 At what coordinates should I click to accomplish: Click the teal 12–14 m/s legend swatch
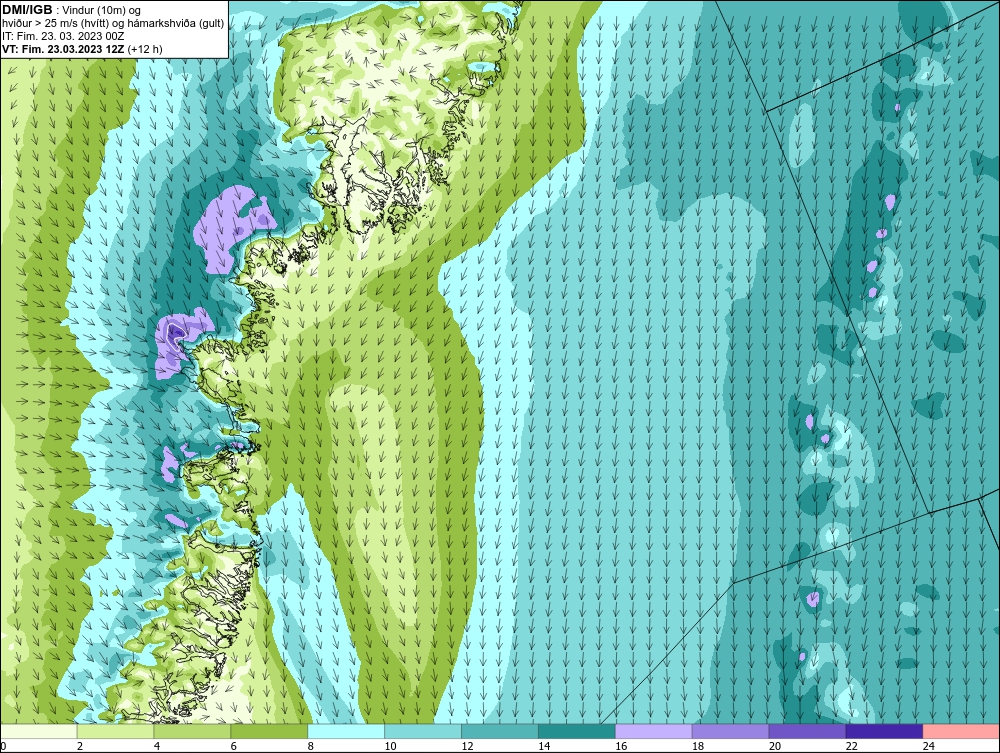pyautogui.click(x=500, y=731)
